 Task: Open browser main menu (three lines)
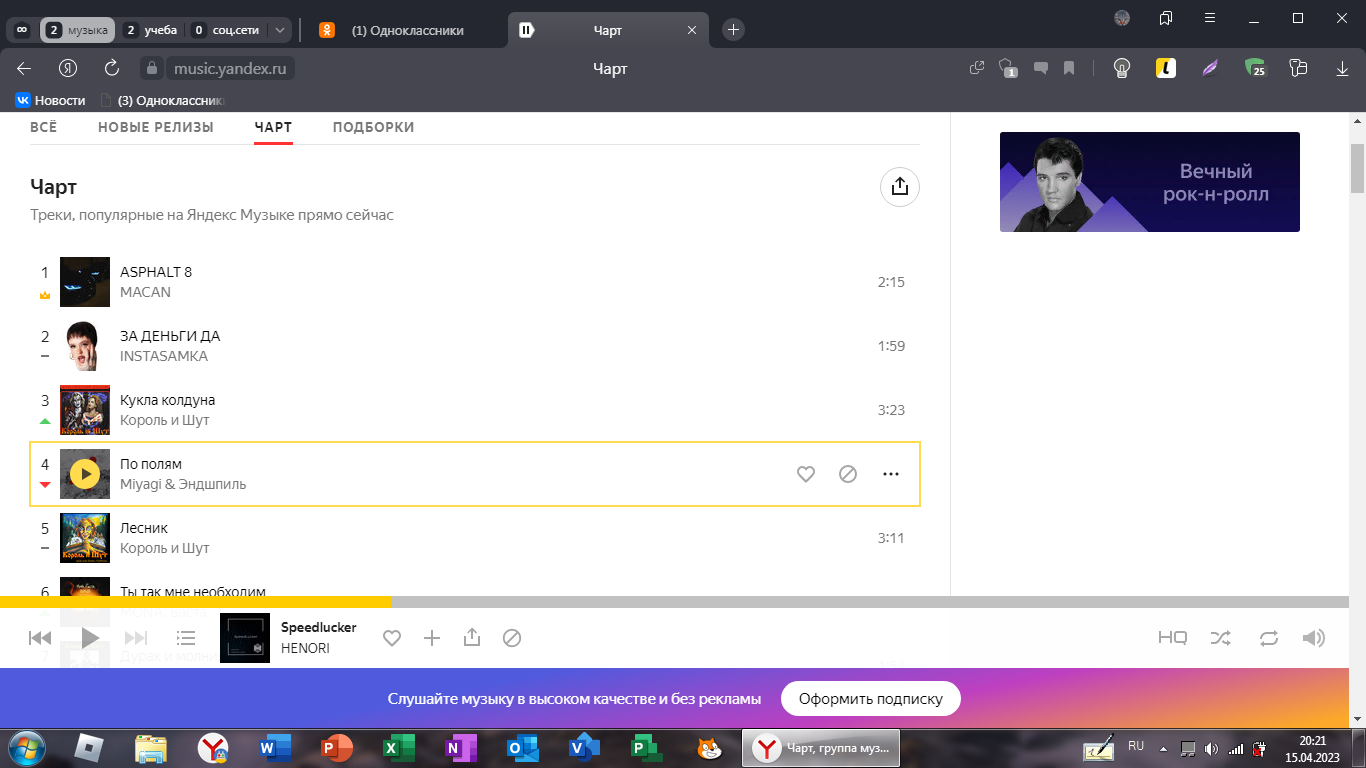(1211, 18)
